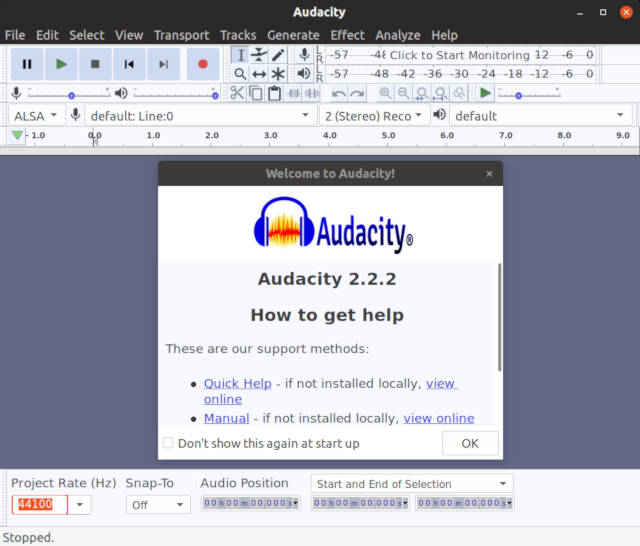The height and width of the screenshot is (546, 640).
Task: Close the Welcome to Audacity dialog
Action: (x=489, y=174)
